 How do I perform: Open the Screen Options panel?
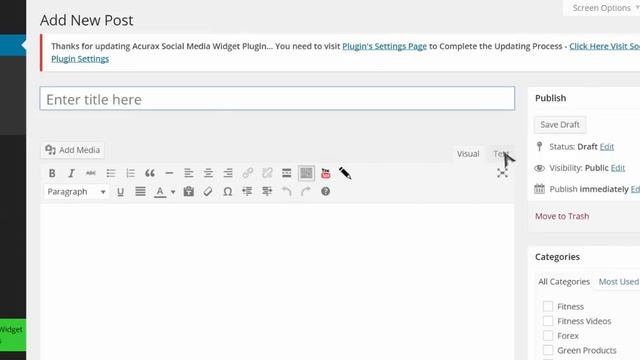603,8
